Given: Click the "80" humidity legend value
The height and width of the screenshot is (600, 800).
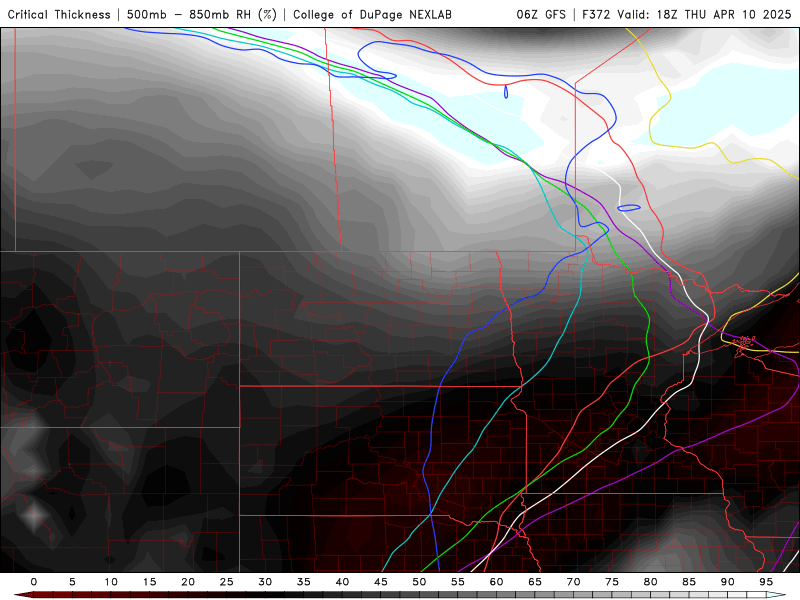Looking at the screenshot, I should (x=651, y=582).
